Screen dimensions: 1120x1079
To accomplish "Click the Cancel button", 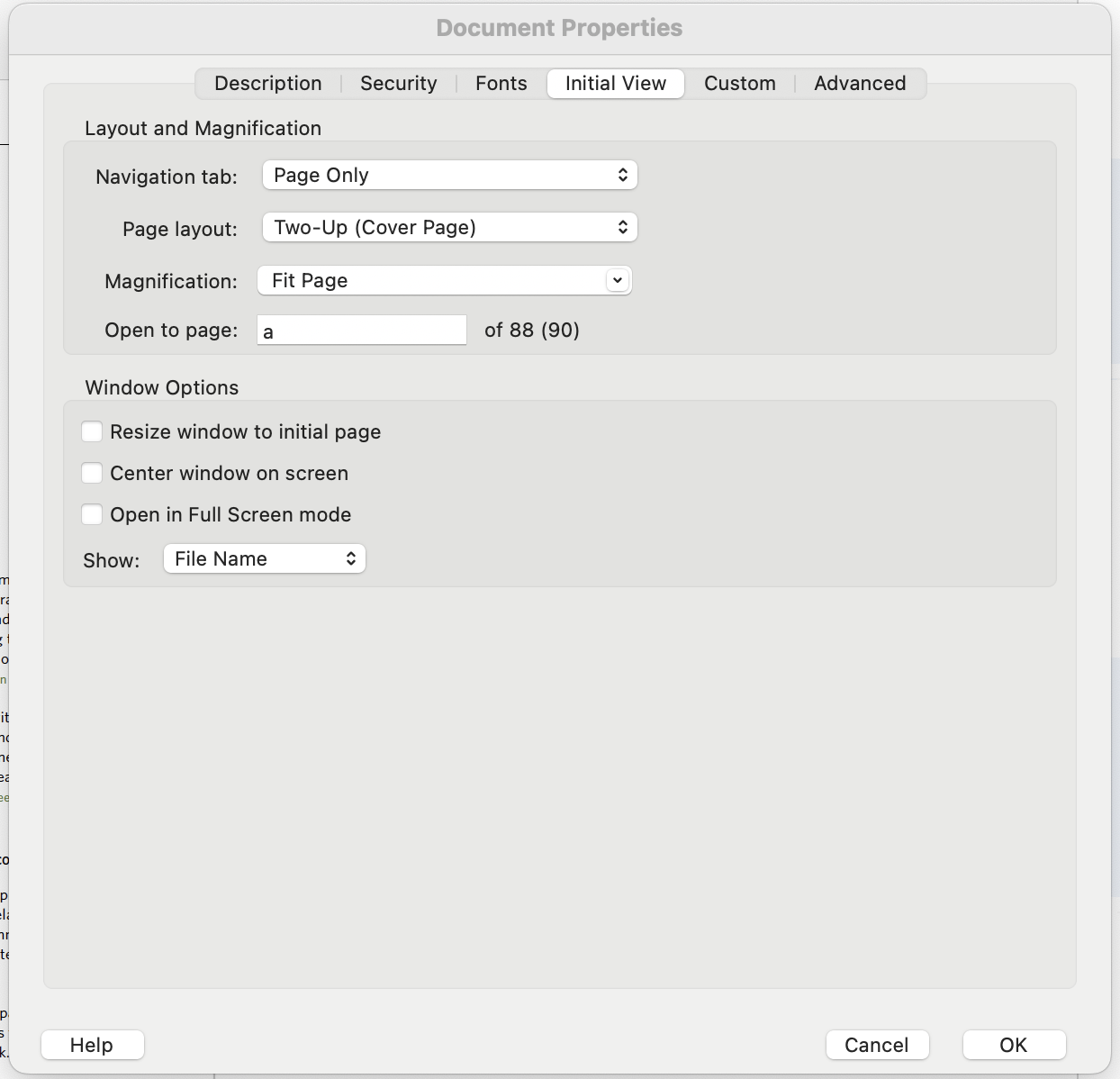I will click(877, 1045).
